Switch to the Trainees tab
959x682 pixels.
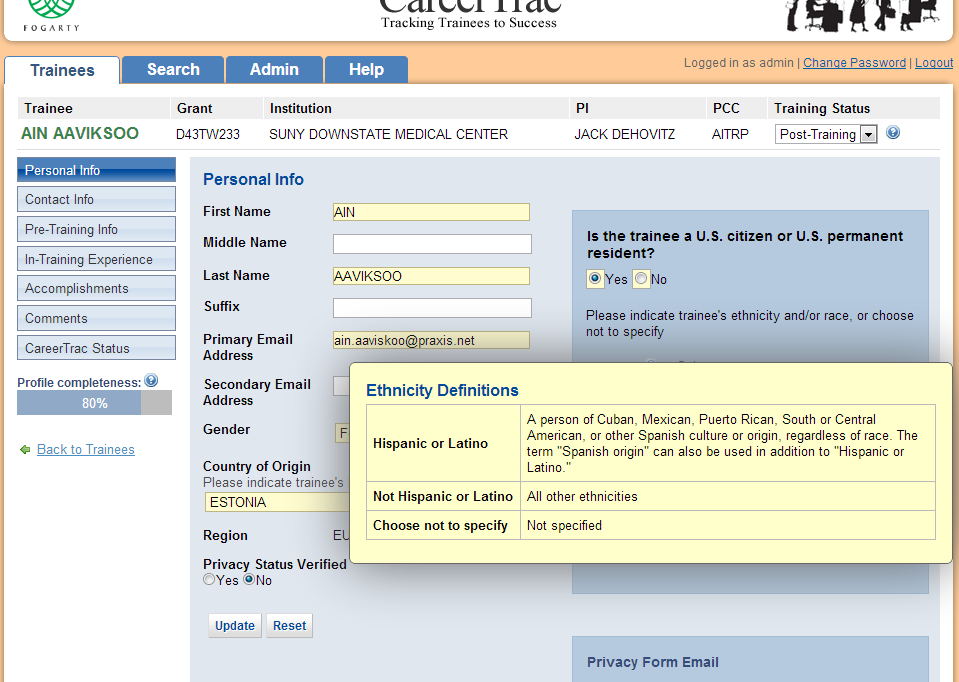(x=62, y=70)
